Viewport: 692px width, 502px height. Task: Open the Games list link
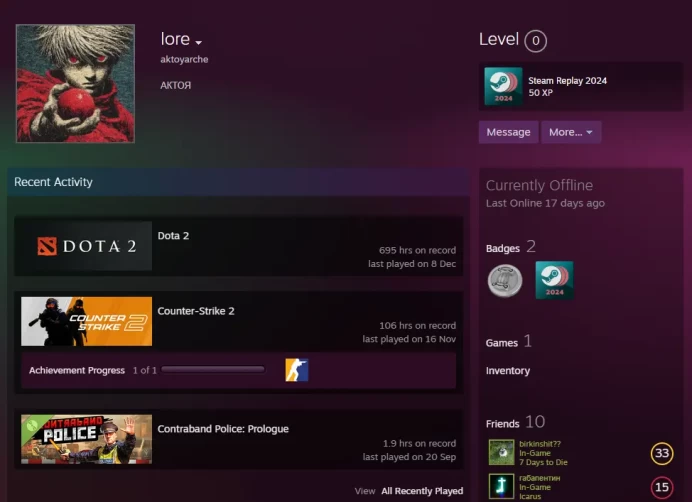[x=501, y=343]
